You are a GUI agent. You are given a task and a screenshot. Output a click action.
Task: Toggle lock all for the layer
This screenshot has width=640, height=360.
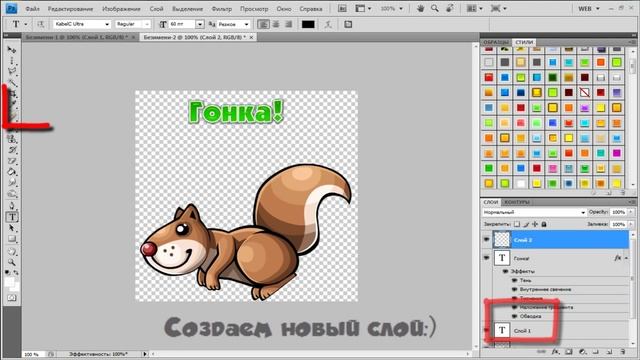tap(544, 224)
